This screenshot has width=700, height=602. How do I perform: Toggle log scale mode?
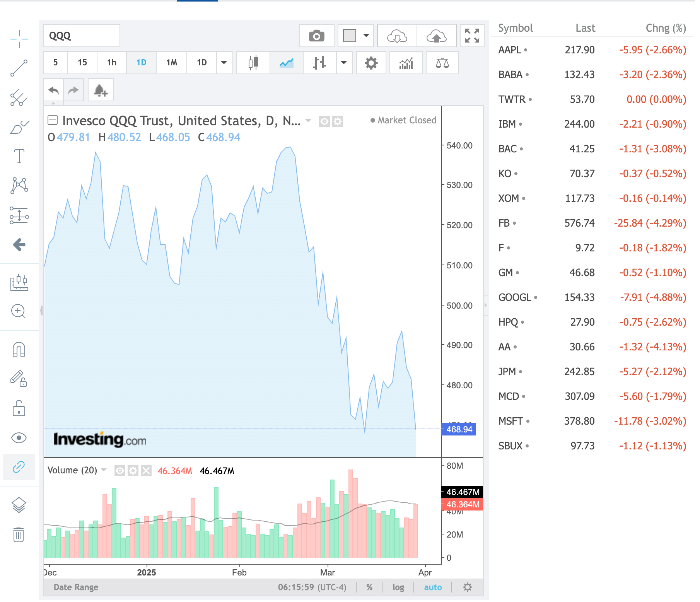(398, 587)
